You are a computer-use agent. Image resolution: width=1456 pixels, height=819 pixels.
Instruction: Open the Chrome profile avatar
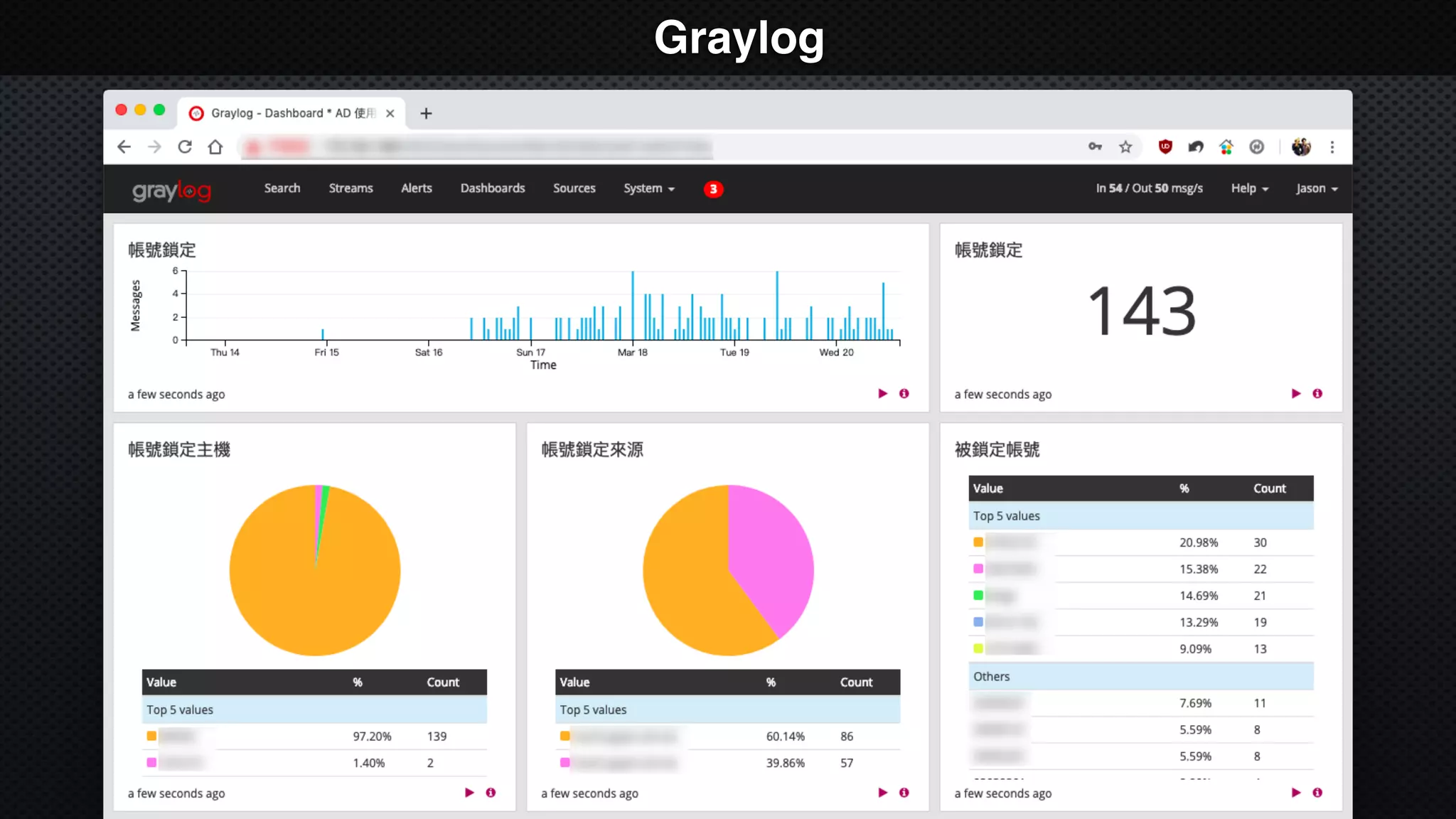(1301, 147)
